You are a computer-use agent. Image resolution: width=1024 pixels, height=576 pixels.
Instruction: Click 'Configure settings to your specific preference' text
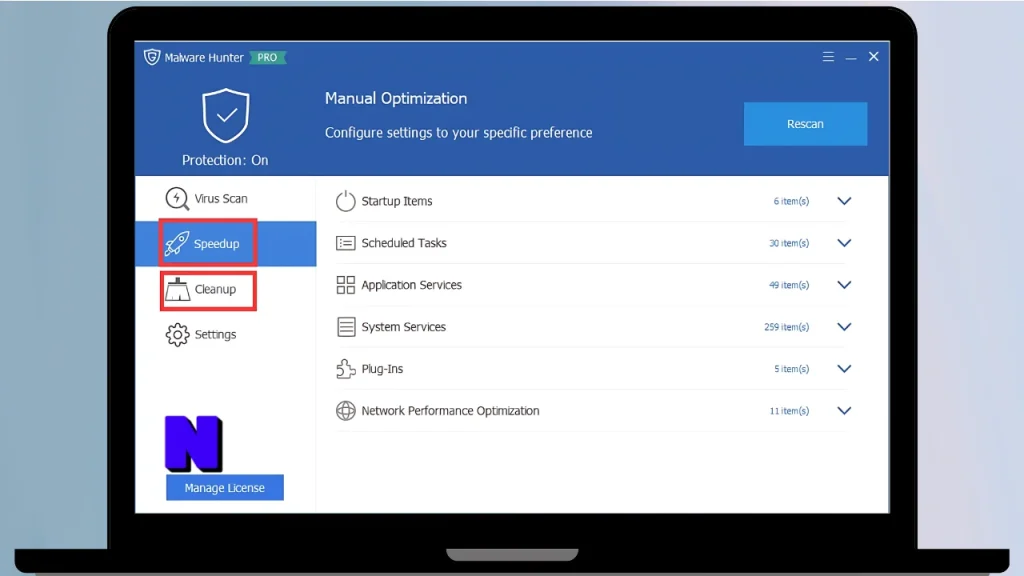458,133
